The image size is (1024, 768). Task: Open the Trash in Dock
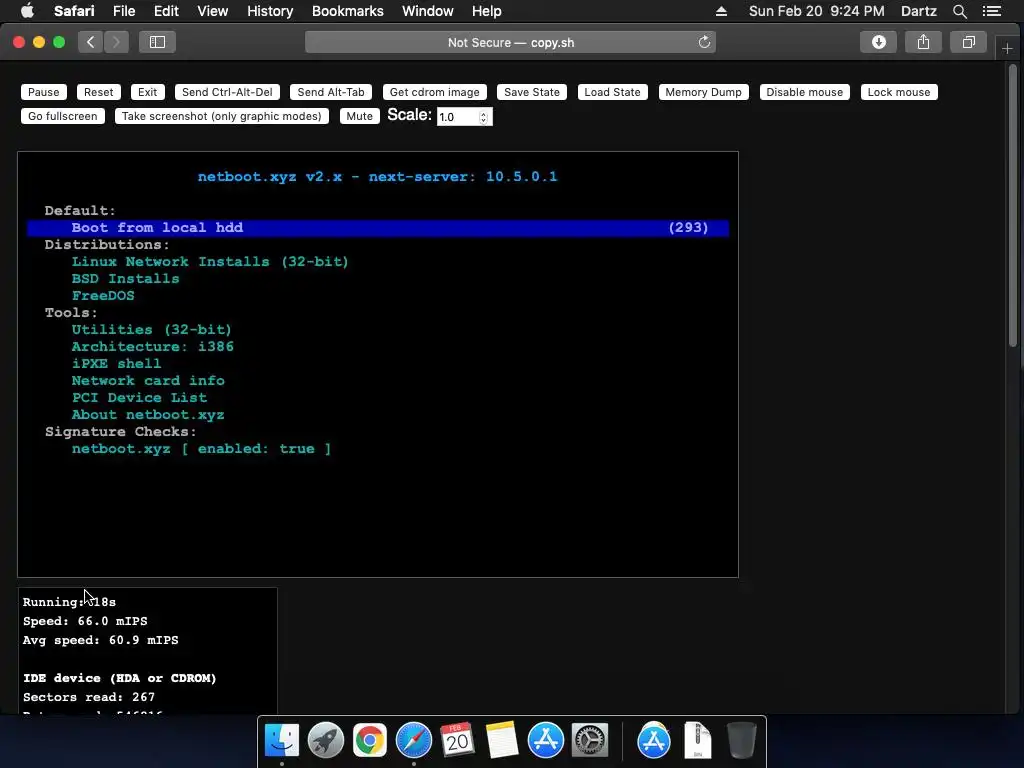point(742,741)
